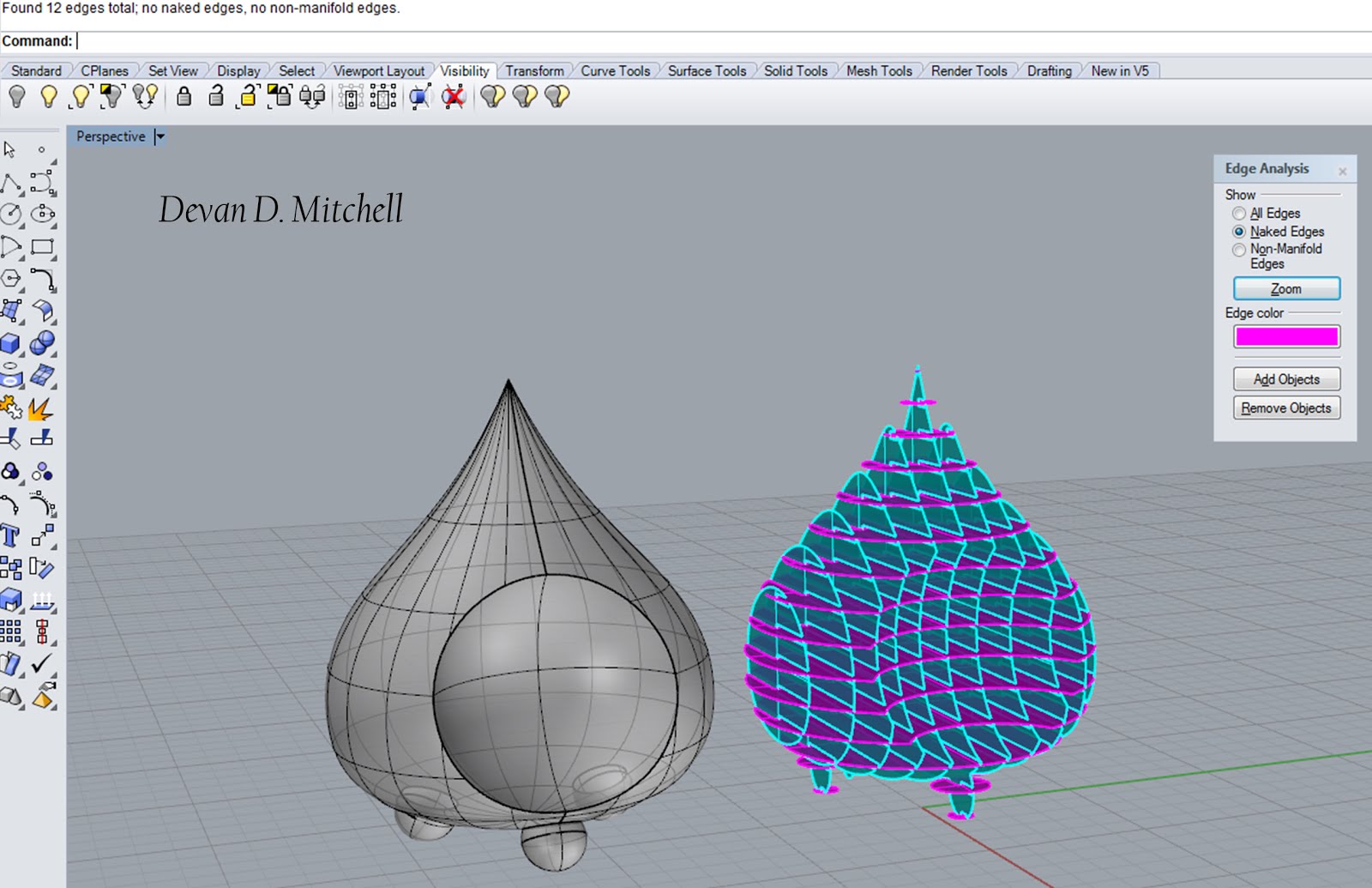This screenshot has height=888, width=1372.
Task: Choose Non-Manifold Edges in Edge Analysis
Action: pyautogui.click(x=1238, y=250)
